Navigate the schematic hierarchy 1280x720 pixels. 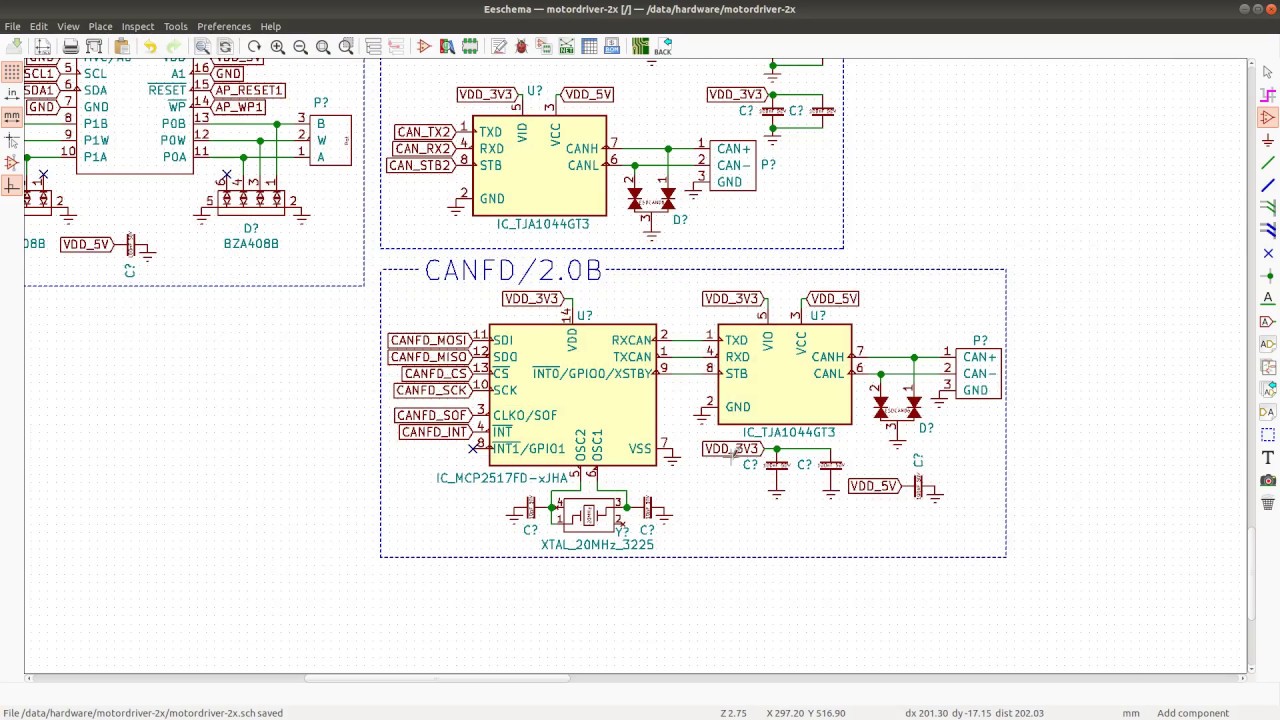[x=373, y=46]
